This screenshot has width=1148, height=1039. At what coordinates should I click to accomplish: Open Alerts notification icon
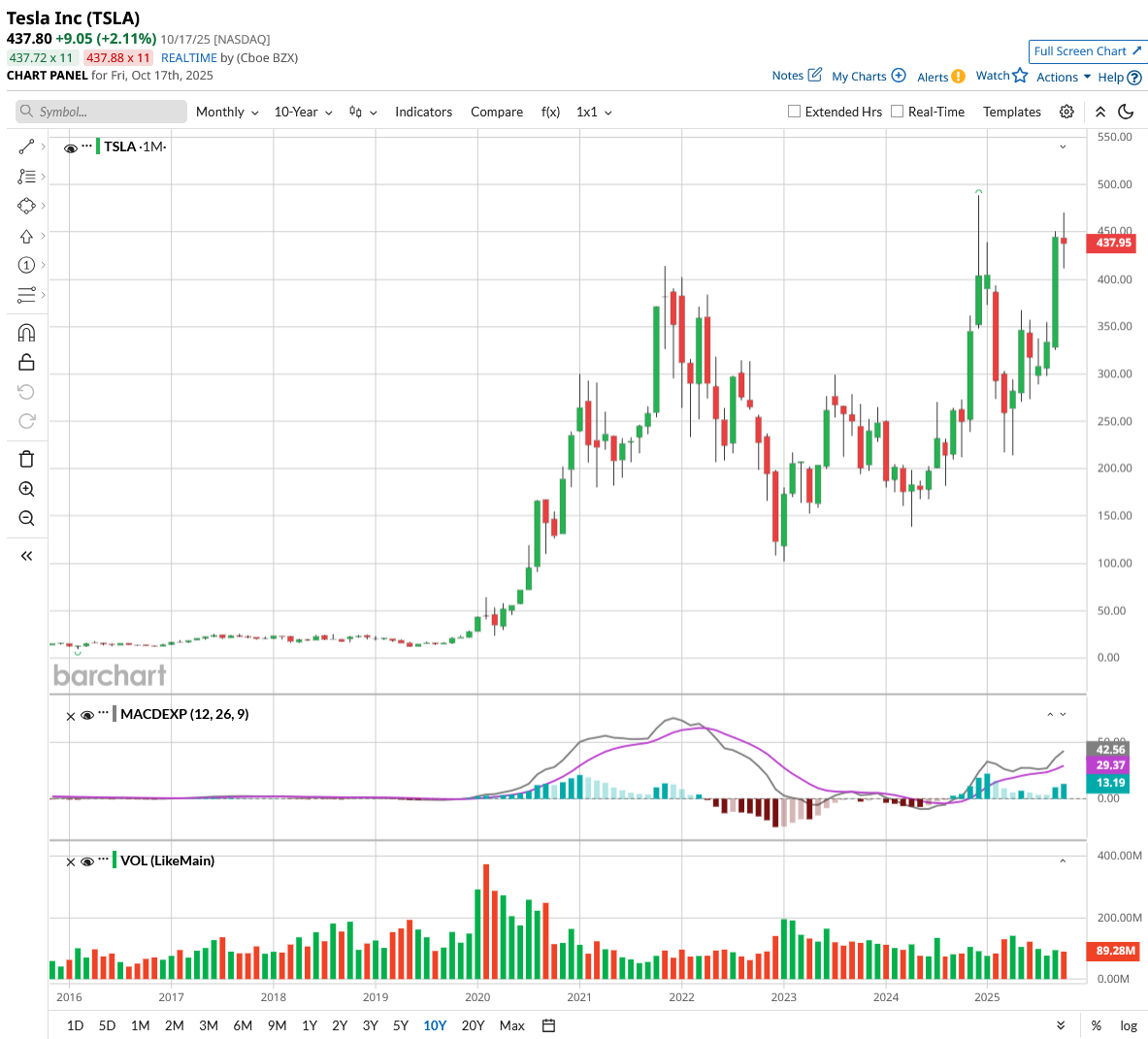coord(959,76)
